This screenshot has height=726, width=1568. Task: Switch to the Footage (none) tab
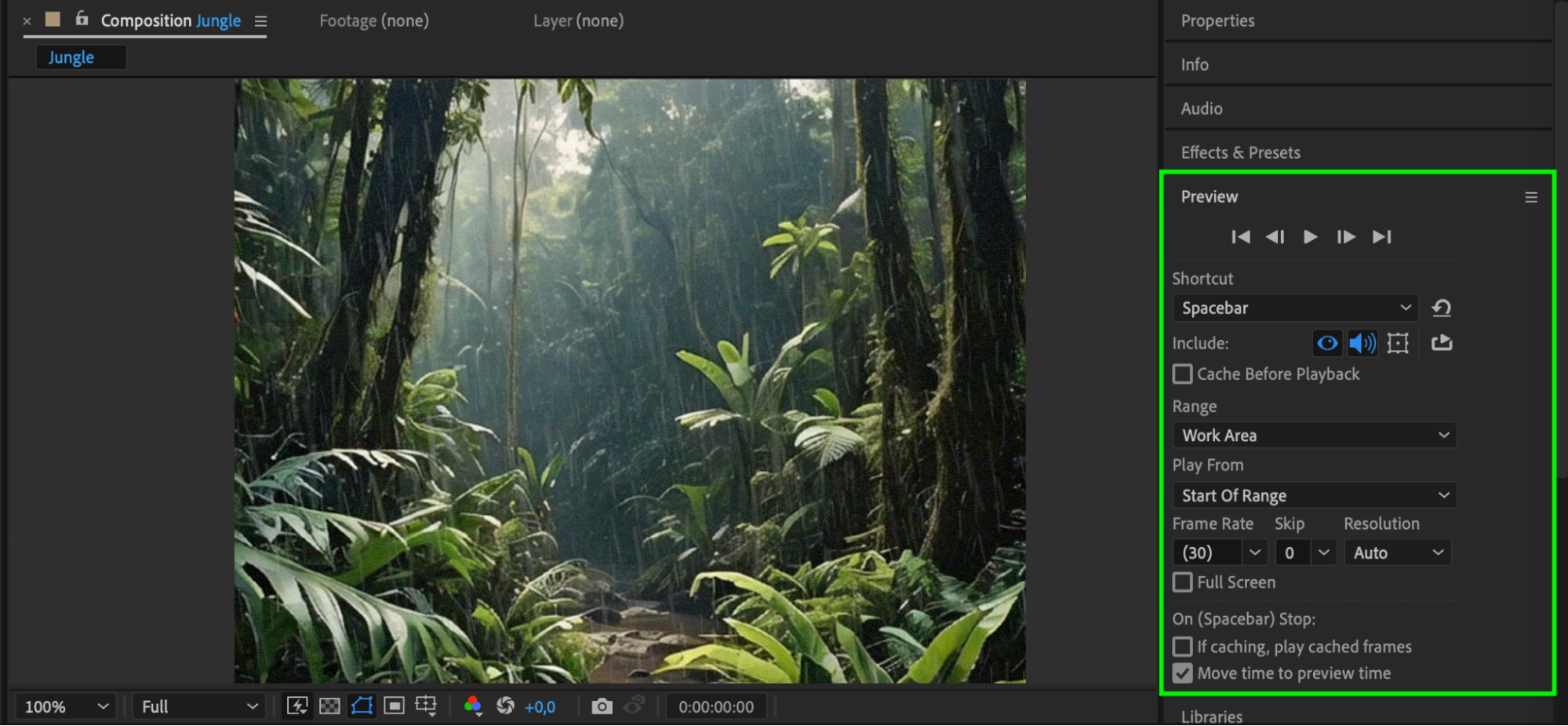click(374, 21)
